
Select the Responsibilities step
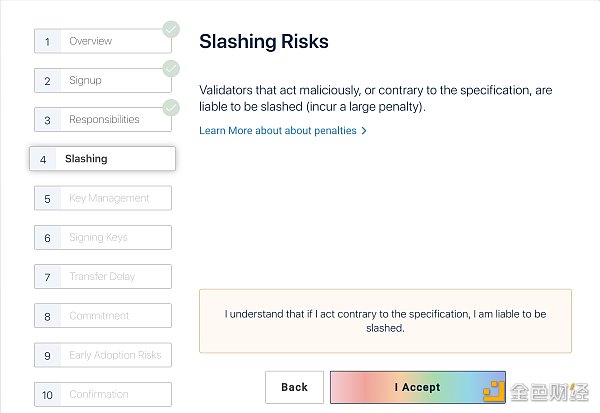point(103,120)
